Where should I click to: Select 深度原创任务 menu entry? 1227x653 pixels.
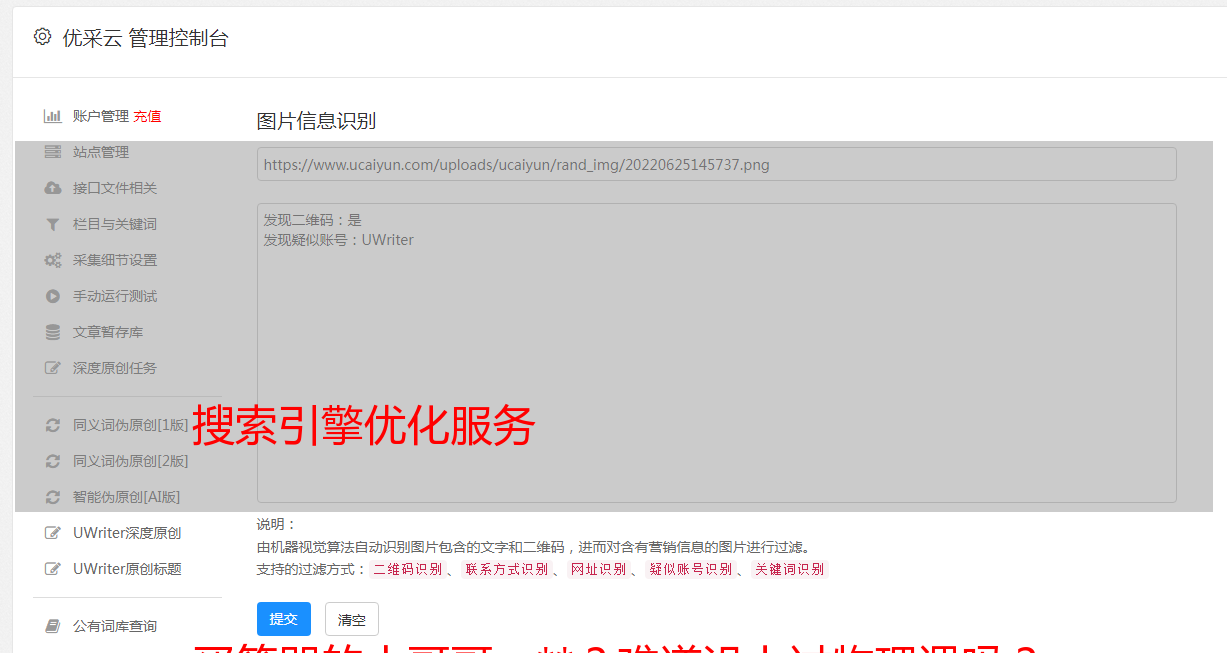point(115,368)
